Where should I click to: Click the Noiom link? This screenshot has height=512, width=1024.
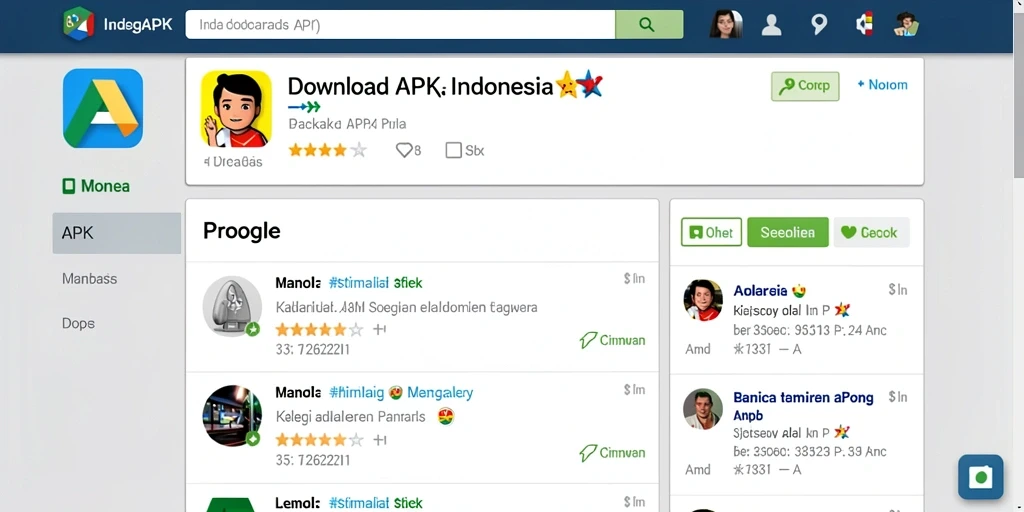(x=882, y=85)
